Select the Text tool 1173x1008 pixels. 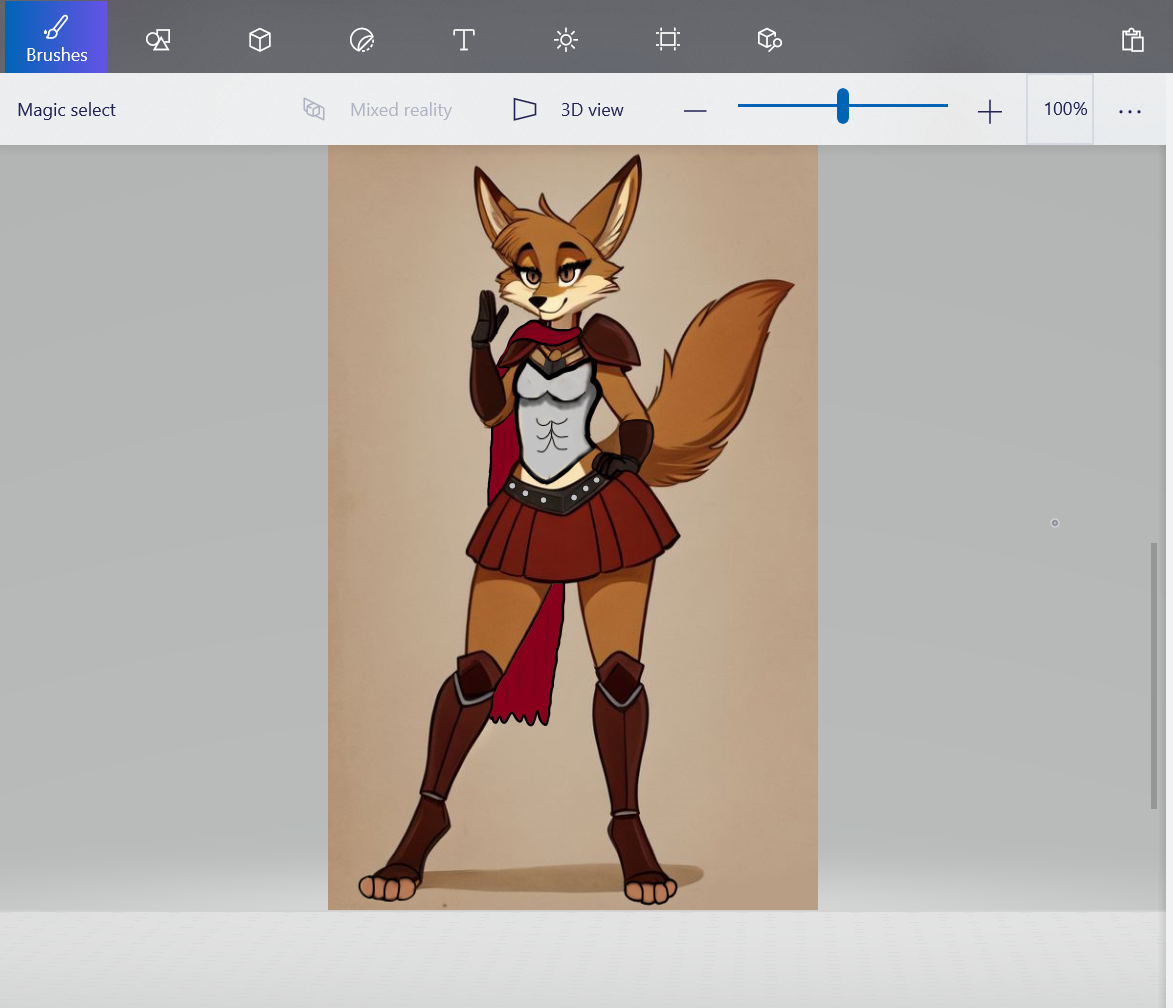(x=463, y=39)
